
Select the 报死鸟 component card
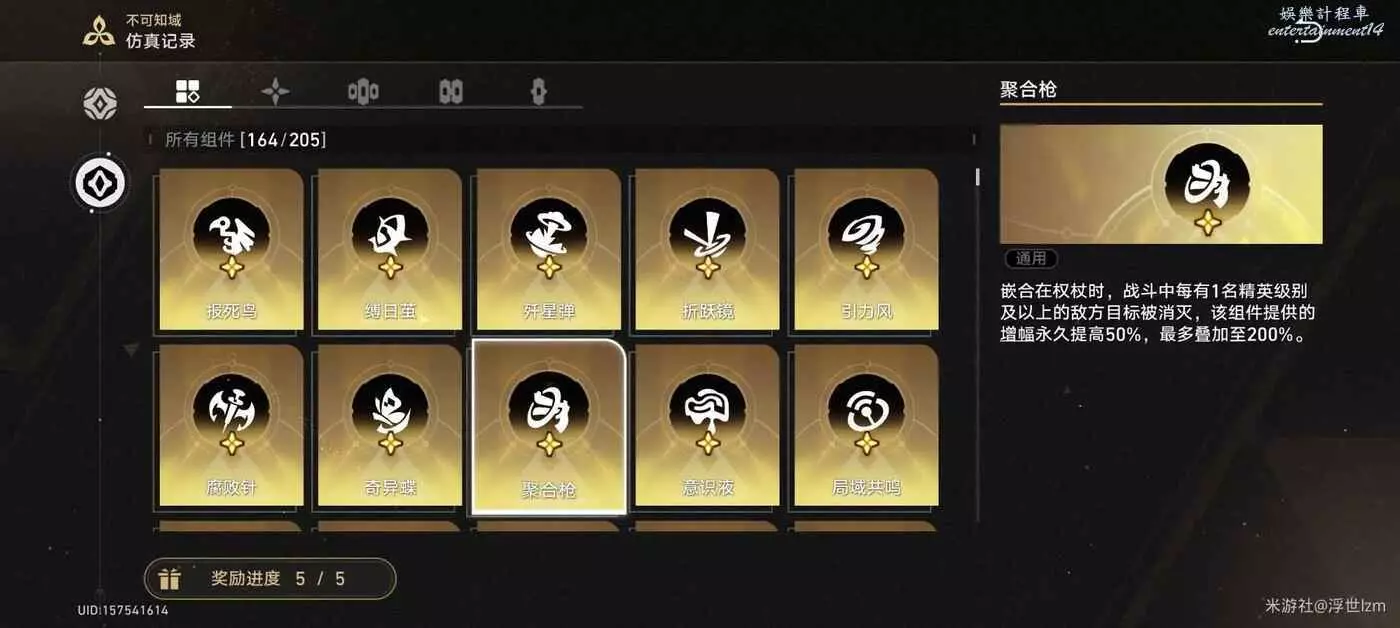tap(231, 250)
